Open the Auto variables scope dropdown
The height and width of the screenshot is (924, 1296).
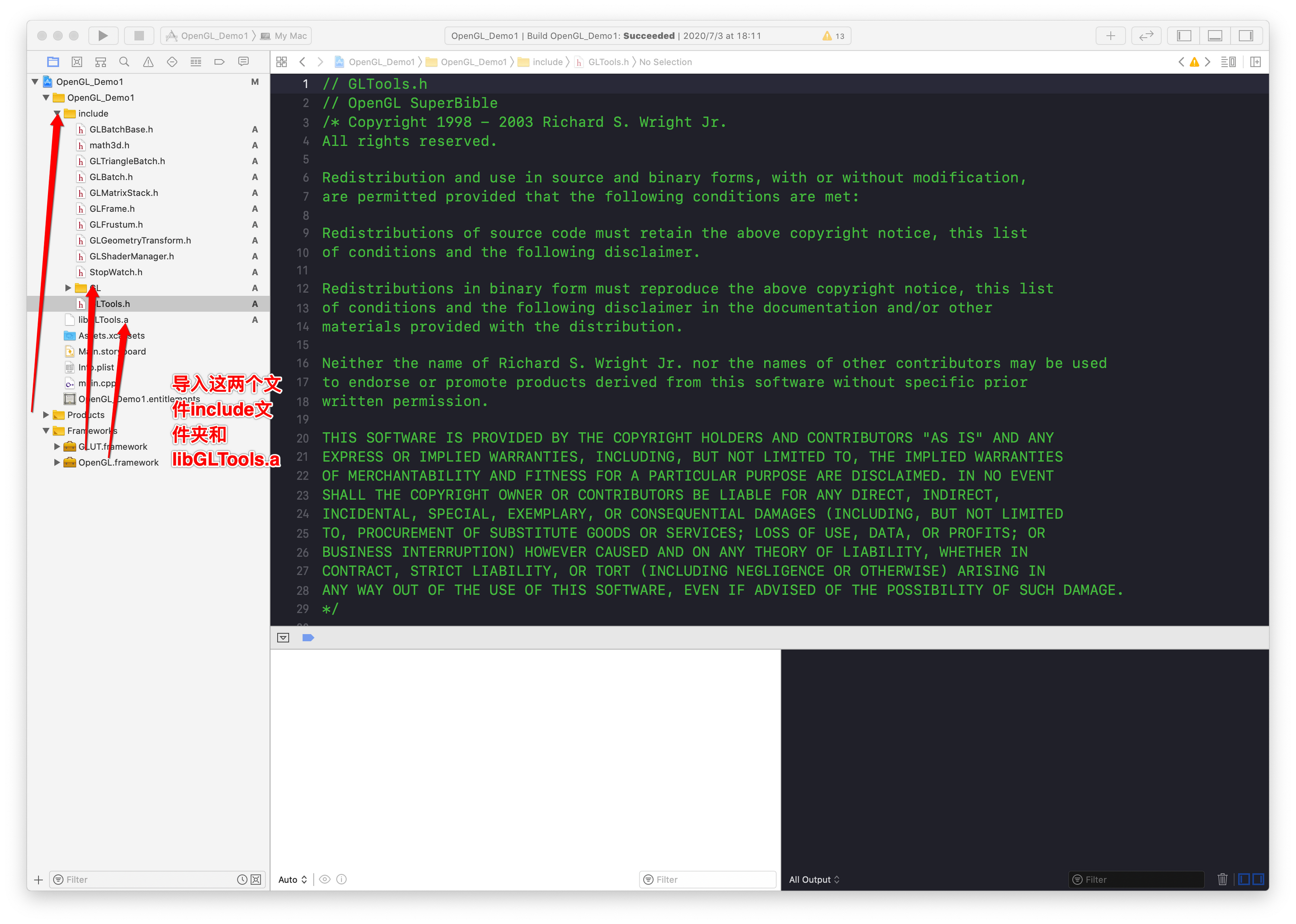(292, 879)
